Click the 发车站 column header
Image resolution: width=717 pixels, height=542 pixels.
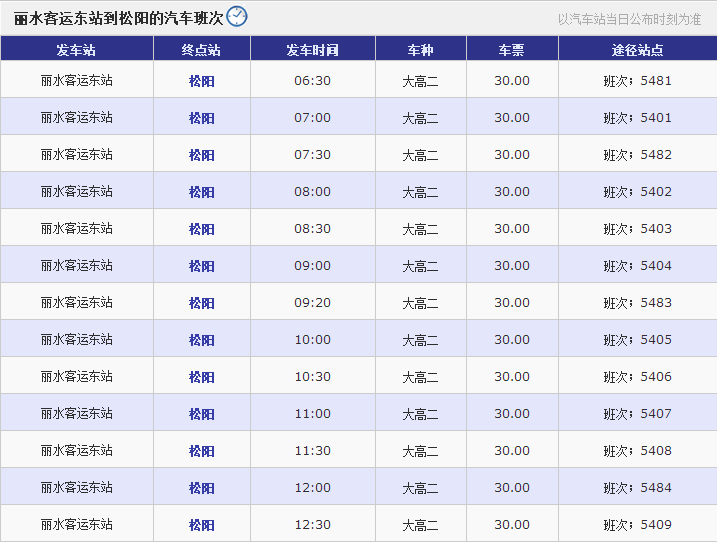point(76,50)
